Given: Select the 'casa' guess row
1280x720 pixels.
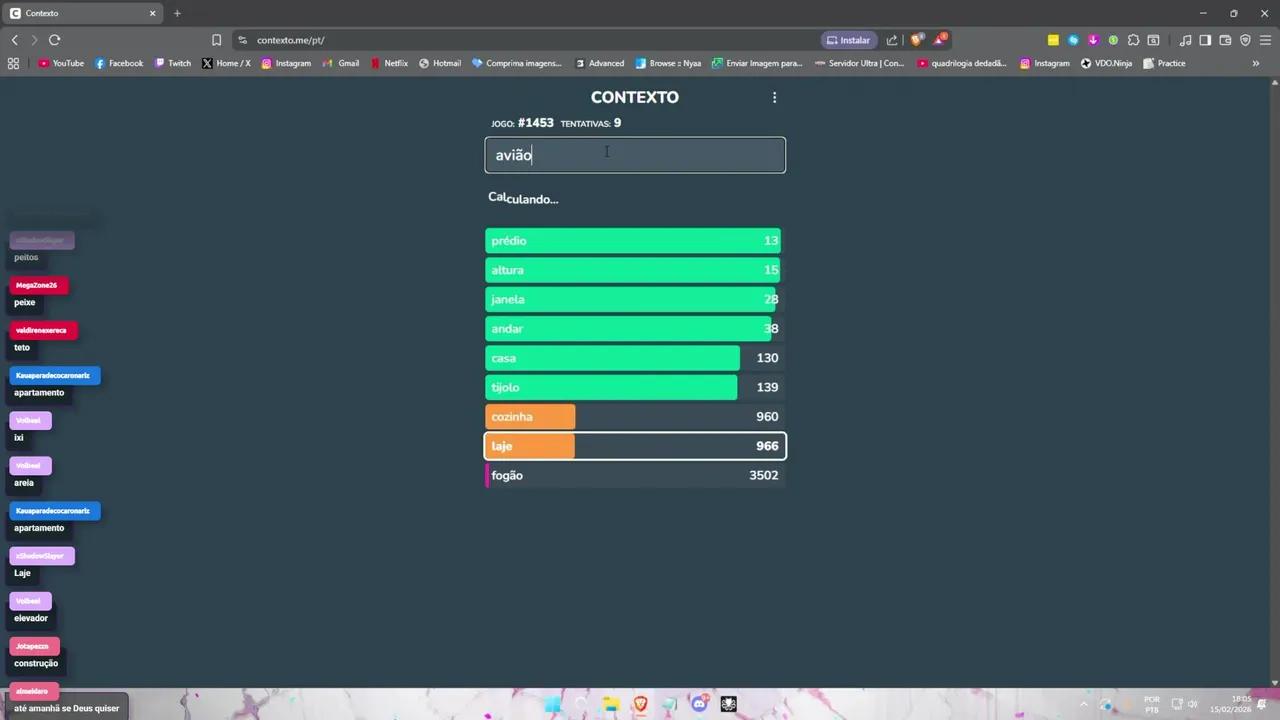Looking at the screenshot, I should [x=635, y=358].
